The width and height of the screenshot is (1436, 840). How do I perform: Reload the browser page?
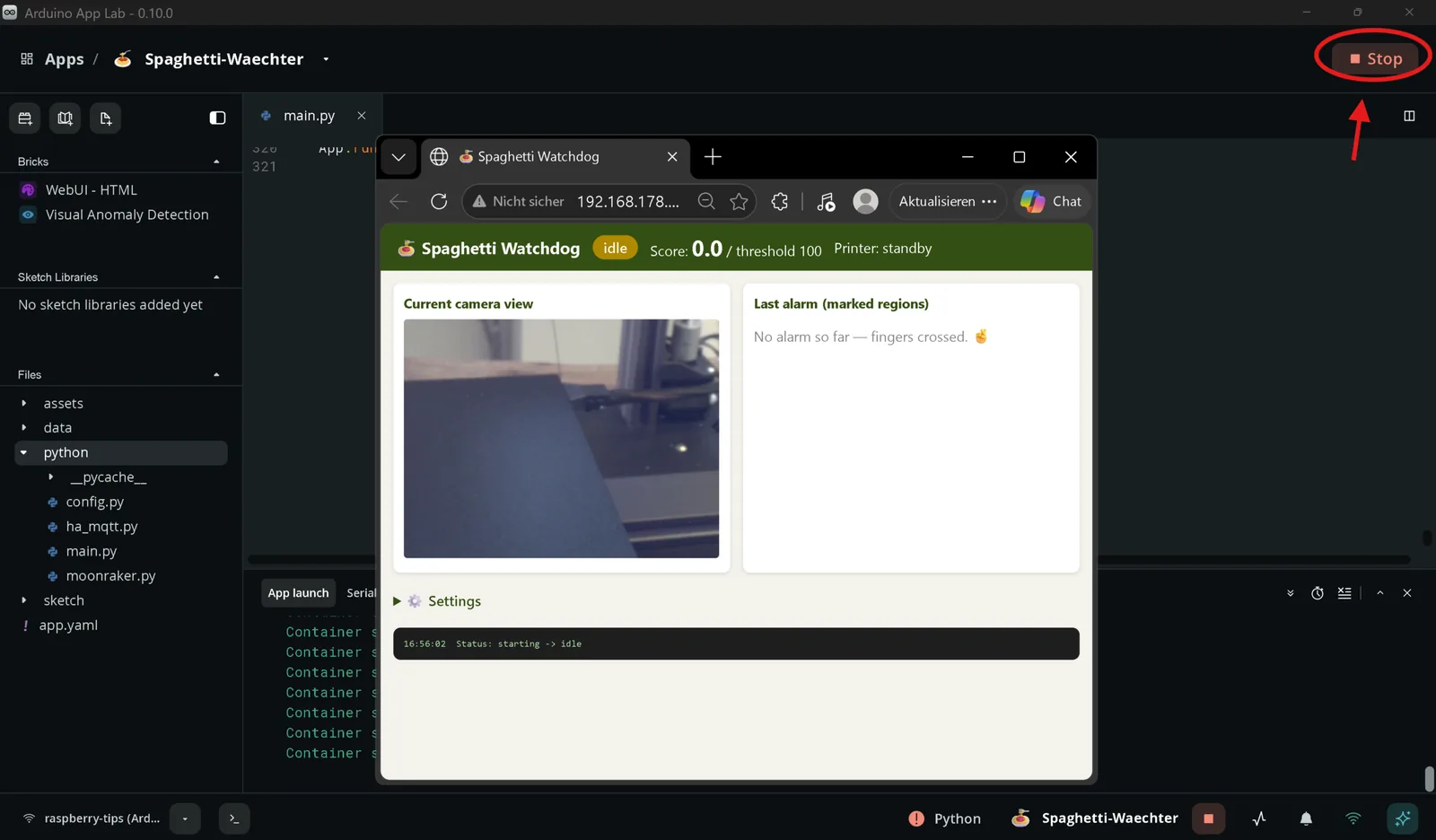[439, 202]
